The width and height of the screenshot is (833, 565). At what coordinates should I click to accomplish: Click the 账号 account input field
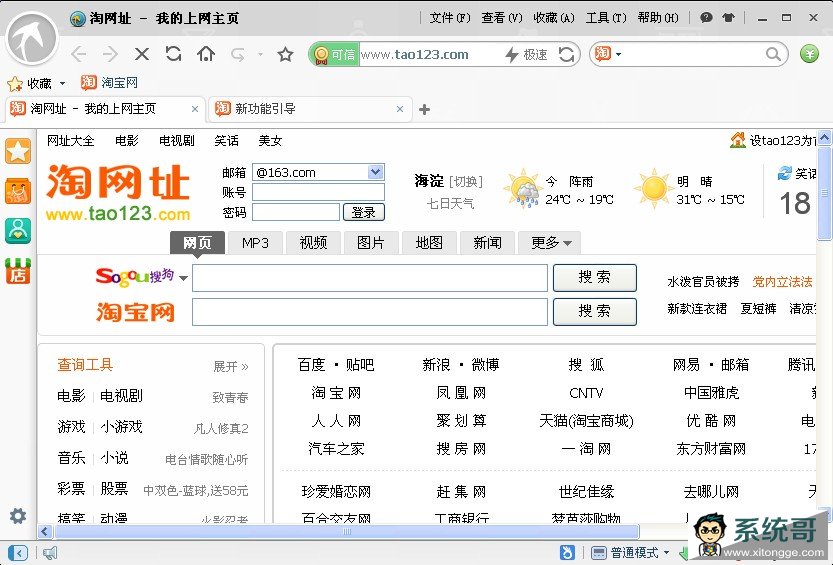click(318, 192)
